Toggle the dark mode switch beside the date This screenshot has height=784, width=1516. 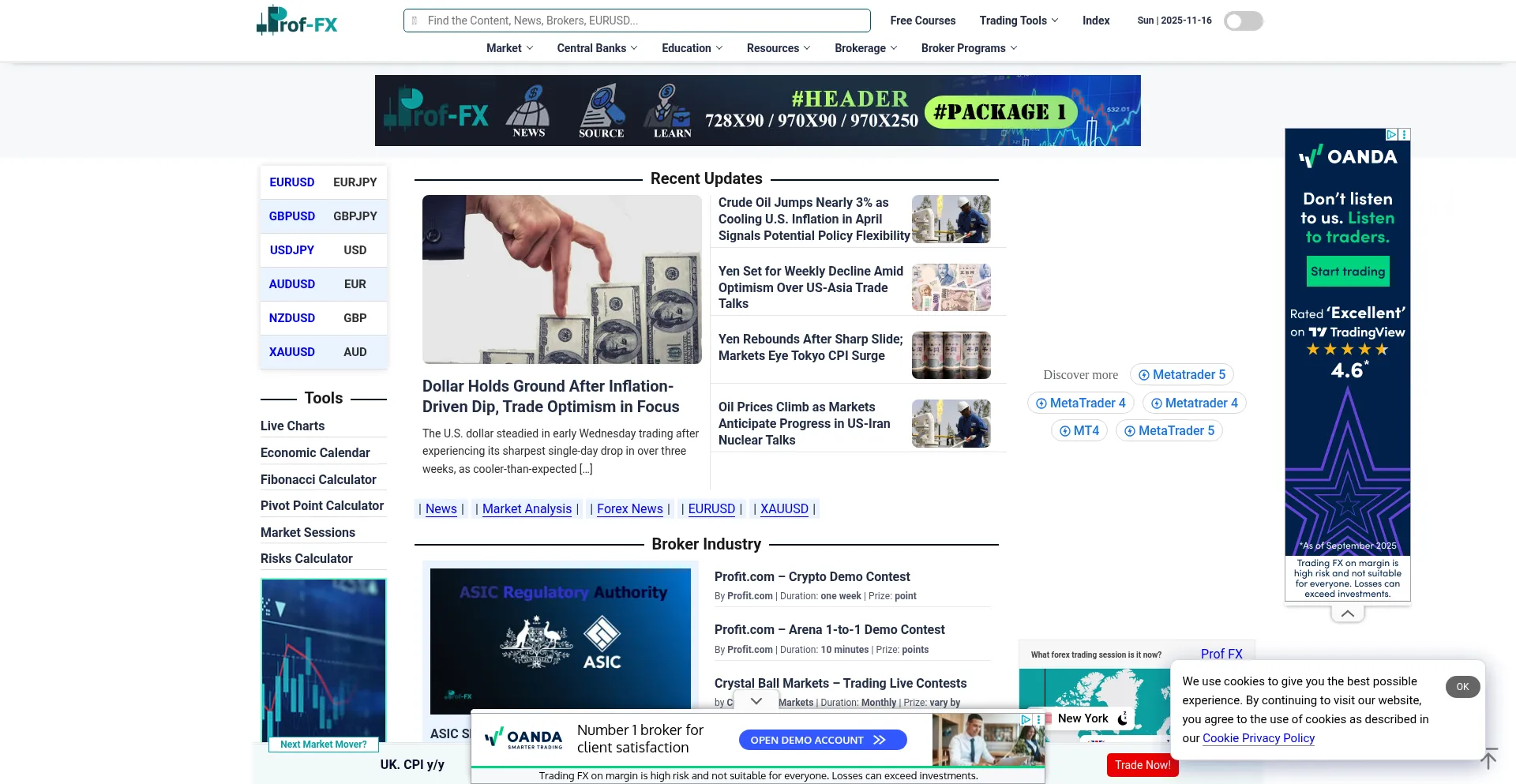(x=1243, y=21)
